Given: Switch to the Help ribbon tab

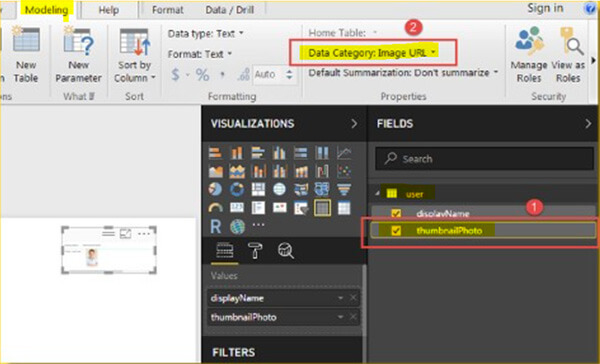Looking at the screenshot, I should click(x=109, y=10).
